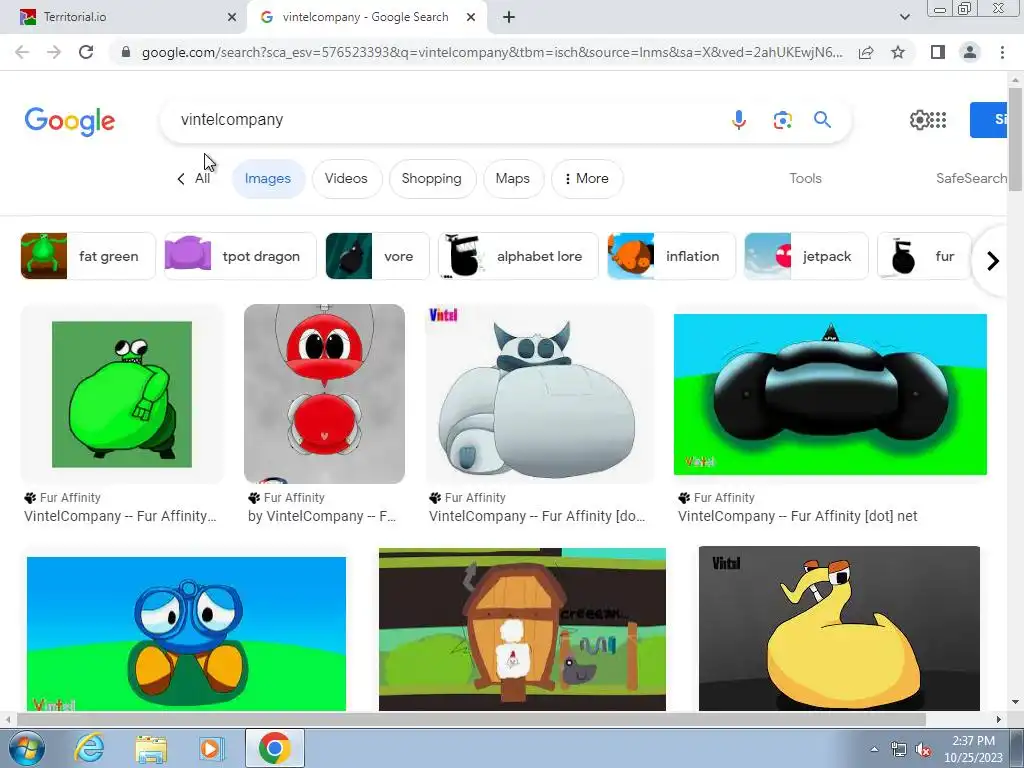This screenshot has width=1024, height=768.
Task: Click the browser back arrow
Action: tap(22, 52)
